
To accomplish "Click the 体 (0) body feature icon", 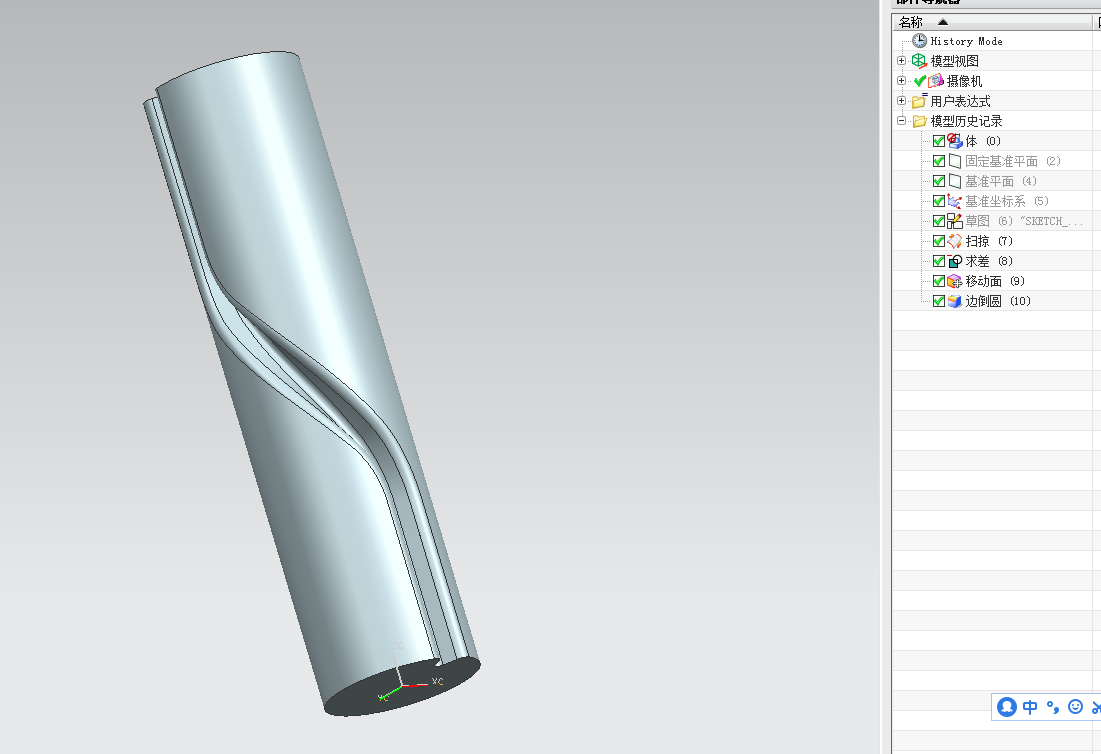I will [954, 140].
